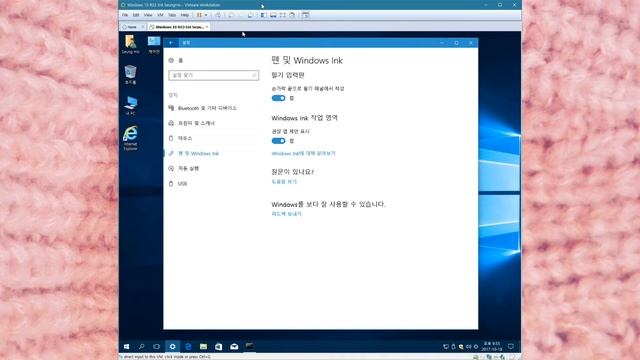Click the Unity mode toolbar icon
The image size is (640, 360).
[x=292, y=15]
